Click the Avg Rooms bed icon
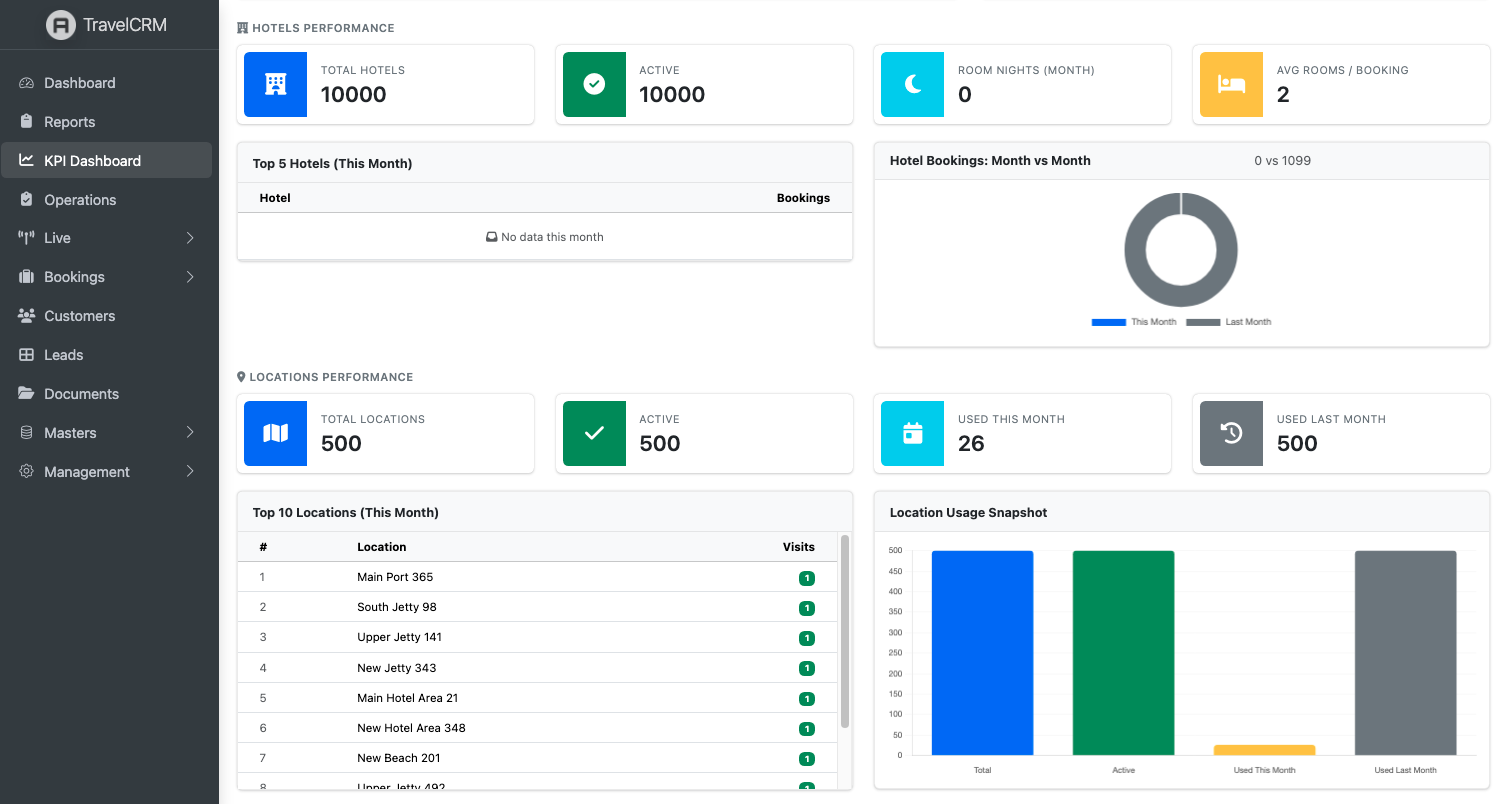The height and width of the screenshot is (804, 1507). [1231, 85]
